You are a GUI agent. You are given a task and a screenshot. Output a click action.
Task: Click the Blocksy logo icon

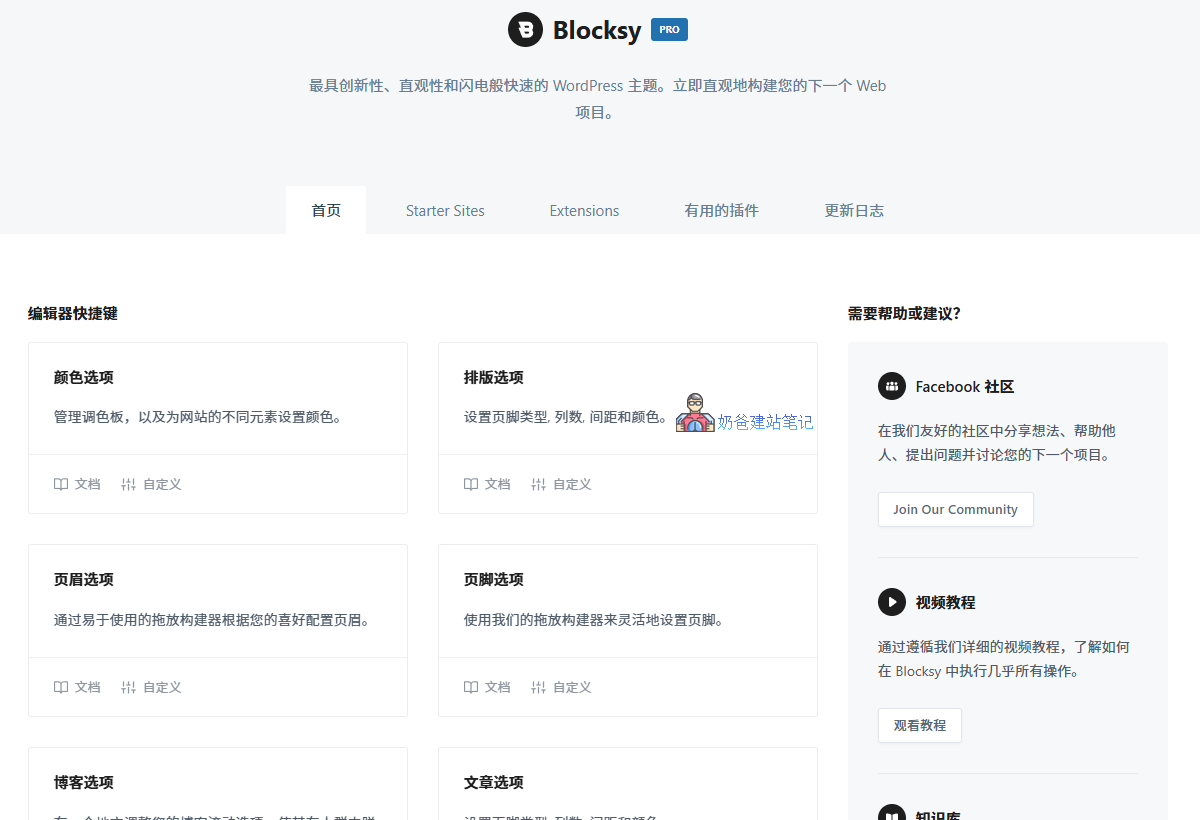point(524,29)
